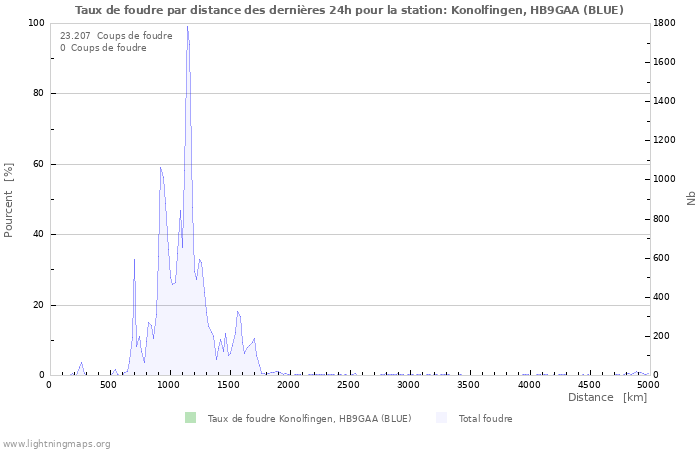Click the 3500 km tick label on the x-axis
This screenshot has height=450, width=700.
[468, 385]
